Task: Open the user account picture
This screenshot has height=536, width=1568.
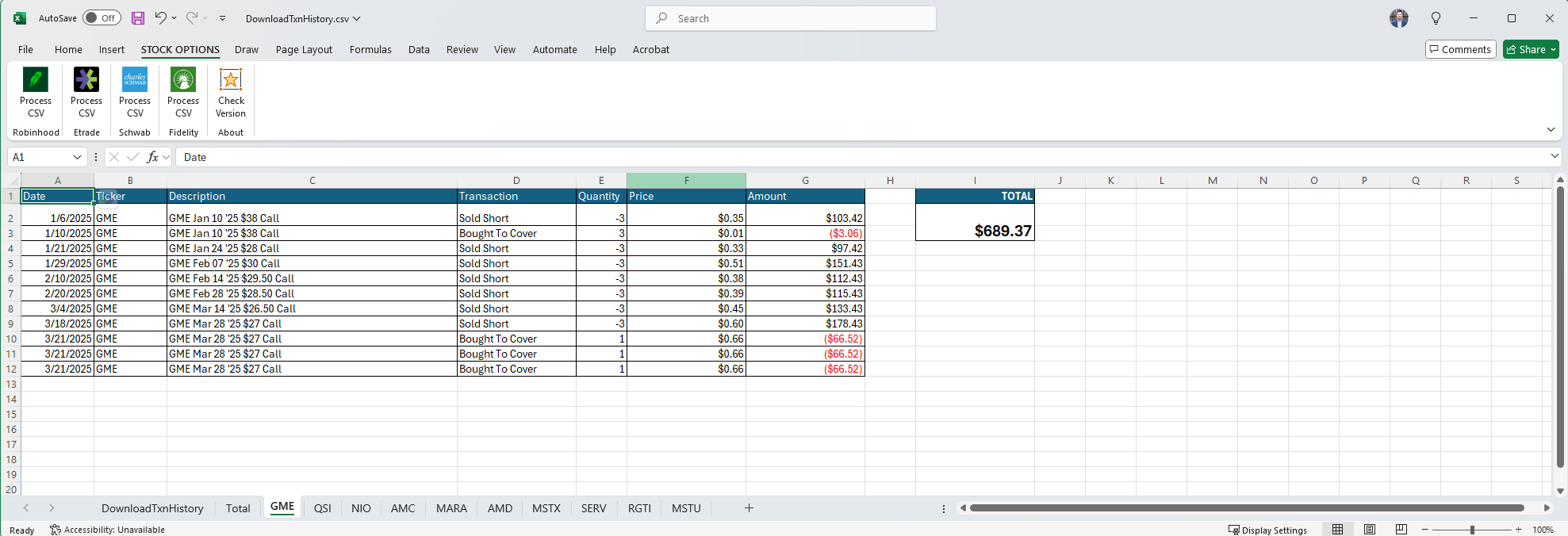Action: tap(1399, 18)
